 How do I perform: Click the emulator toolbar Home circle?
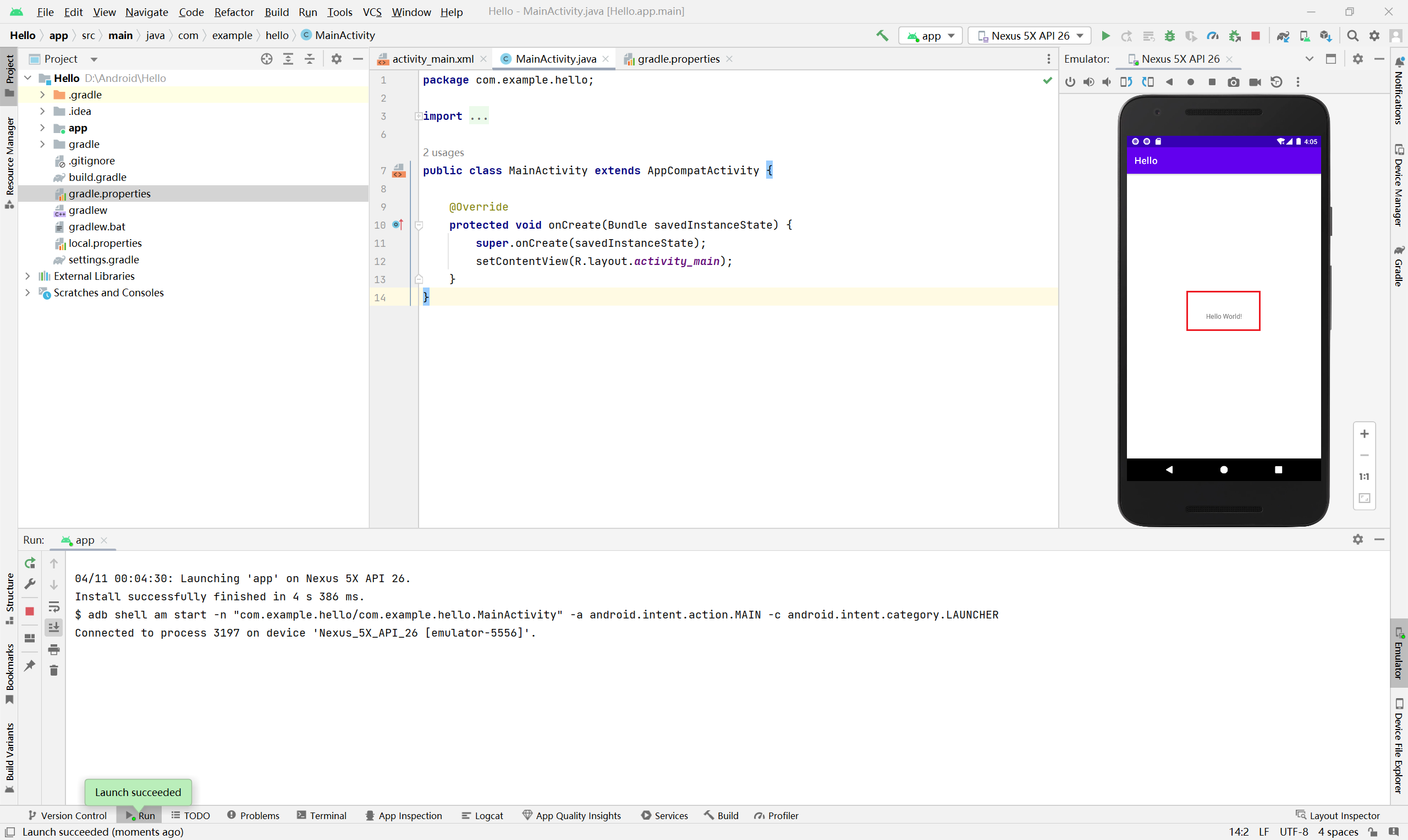coord(1191,82)
